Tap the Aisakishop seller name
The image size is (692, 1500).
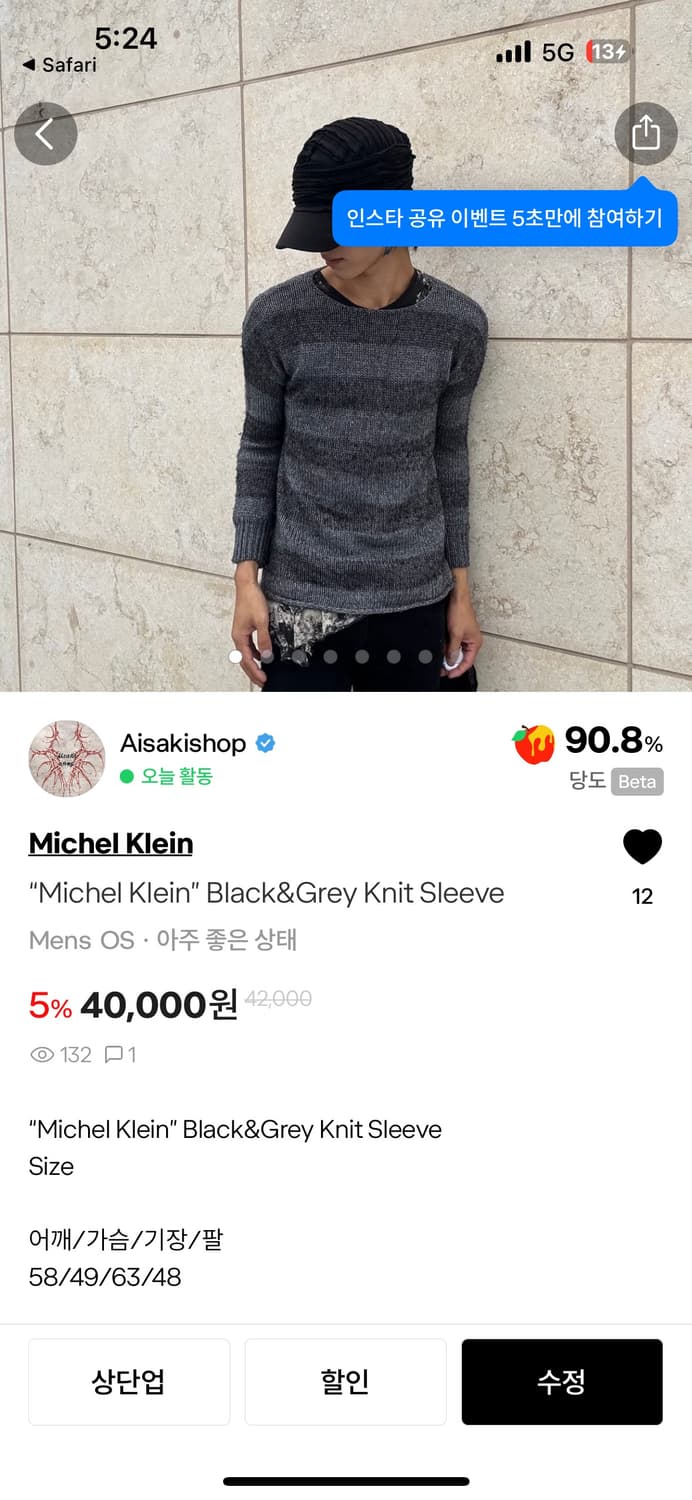click(x=183, y=743)
